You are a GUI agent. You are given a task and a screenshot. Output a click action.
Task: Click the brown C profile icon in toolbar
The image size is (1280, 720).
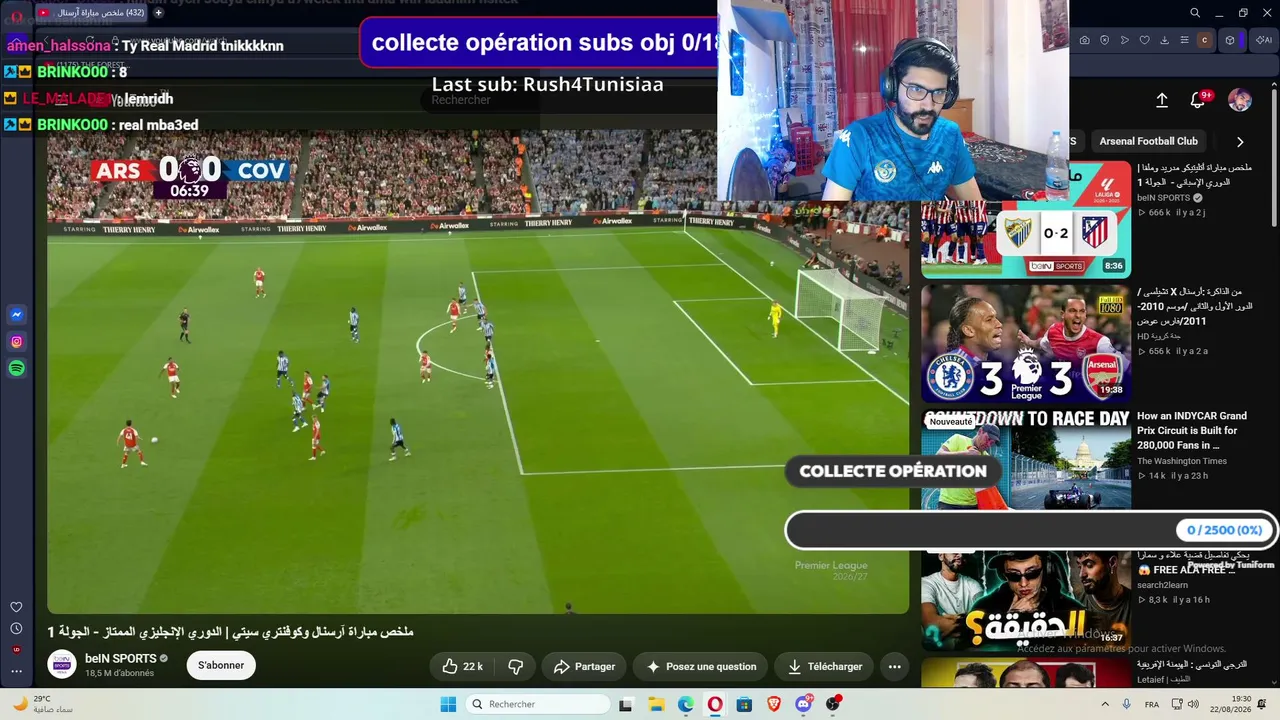coord(1205,40)
